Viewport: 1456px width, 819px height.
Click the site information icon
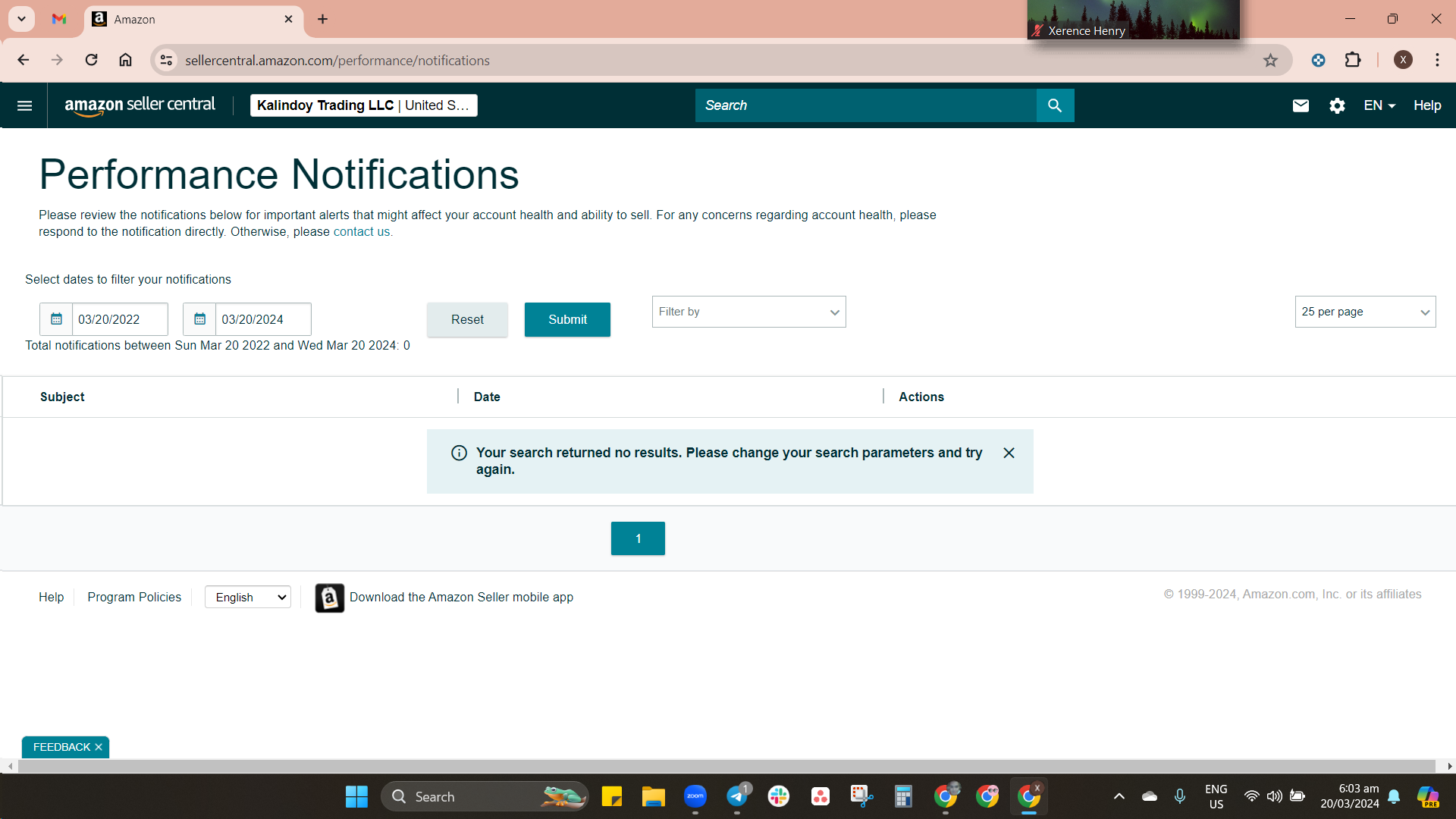pos(166,60)
